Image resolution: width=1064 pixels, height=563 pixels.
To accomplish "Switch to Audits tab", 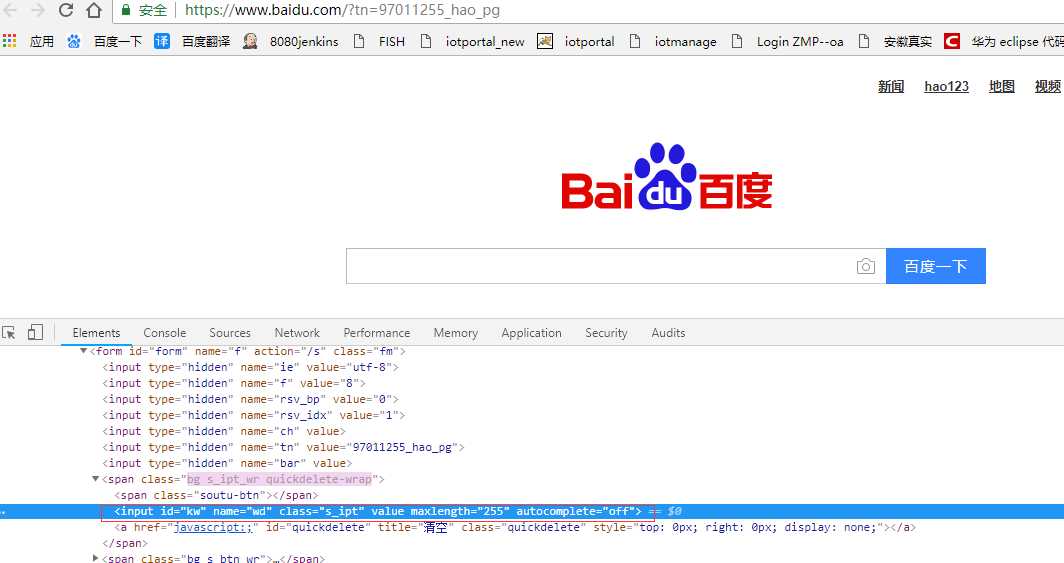I will coord(668,332).
